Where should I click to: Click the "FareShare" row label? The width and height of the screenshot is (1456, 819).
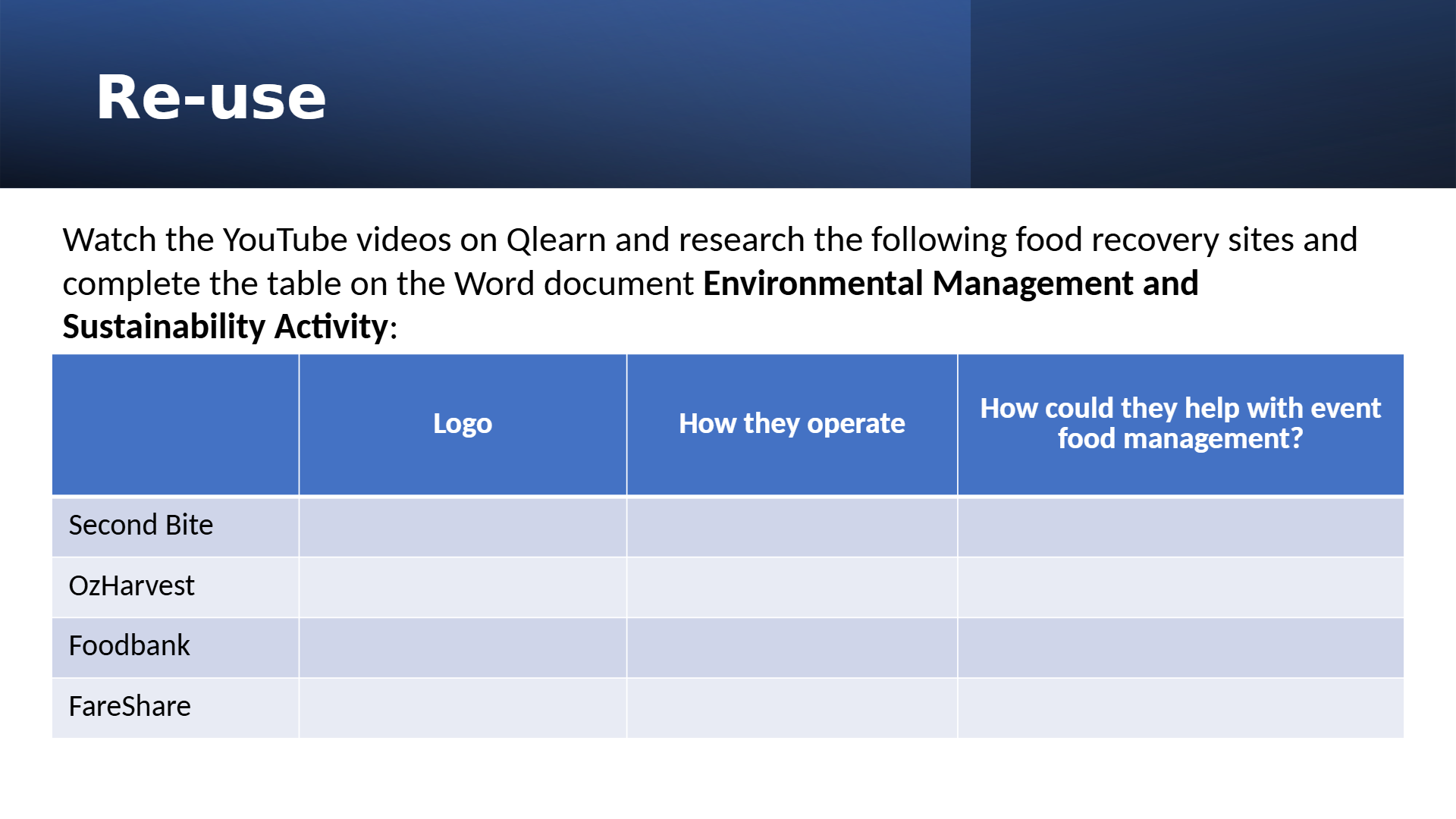pos(130,706)
